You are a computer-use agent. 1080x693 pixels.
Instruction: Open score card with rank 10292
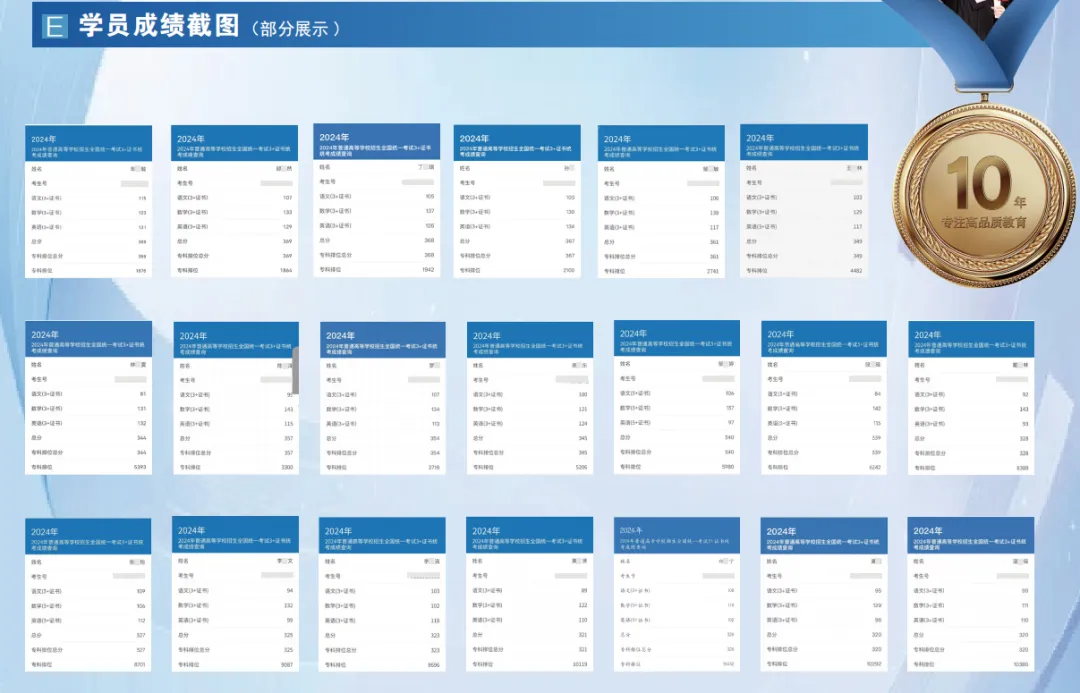click(x=824, y=594)
